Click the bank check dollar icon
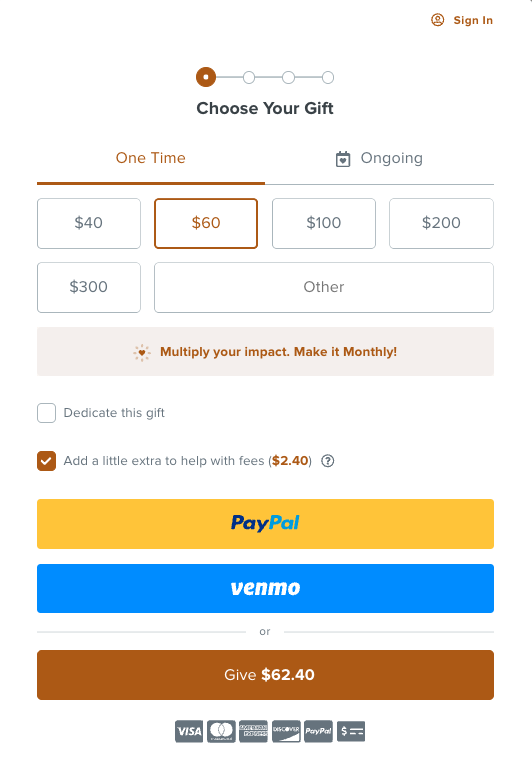 (351, 731)
